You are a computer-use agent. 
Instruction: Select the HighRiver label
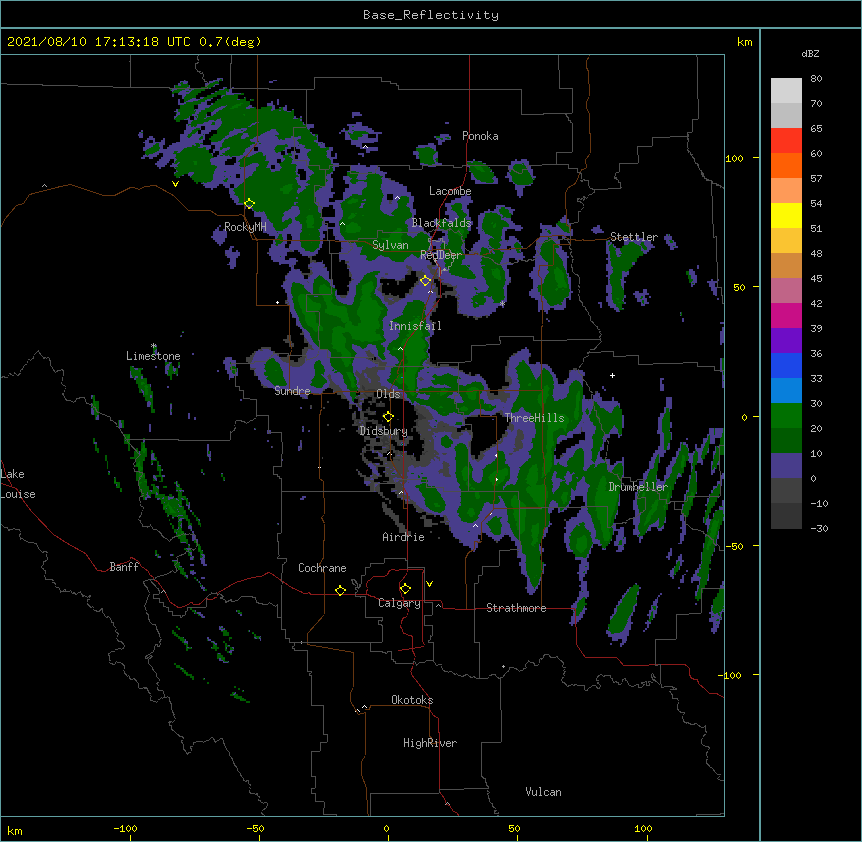point(430,743)
